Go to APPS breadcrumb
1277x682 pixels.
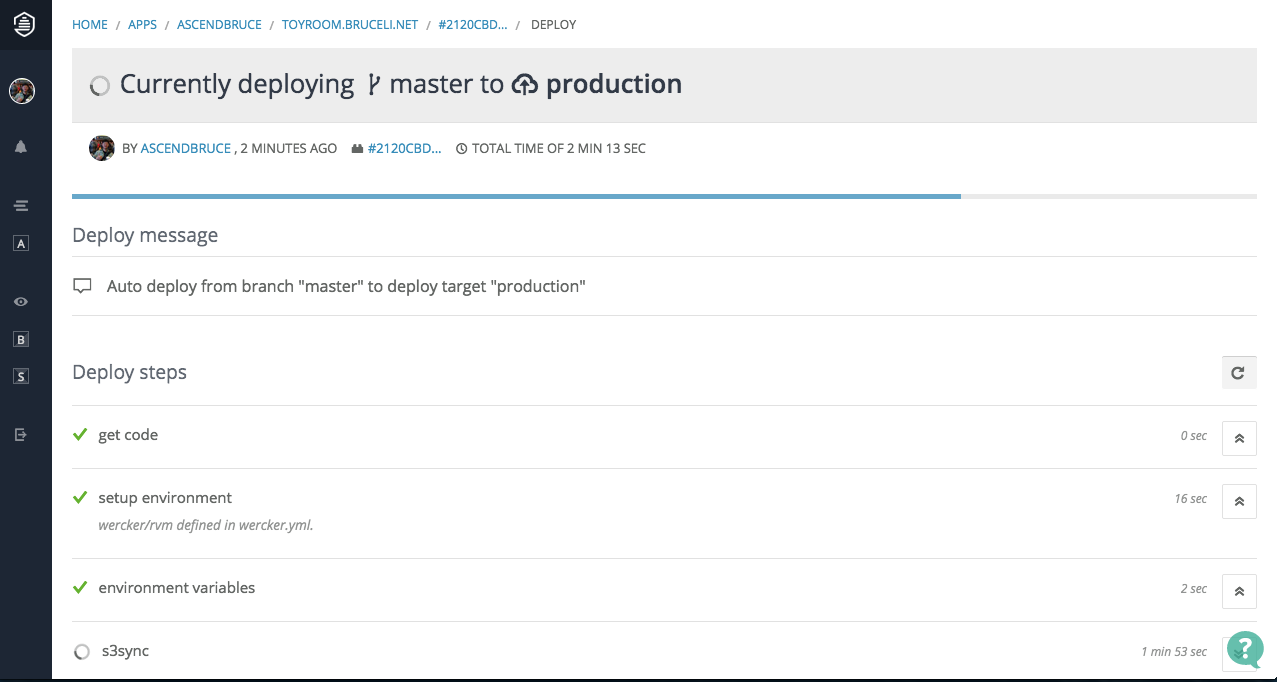[142, 25]
